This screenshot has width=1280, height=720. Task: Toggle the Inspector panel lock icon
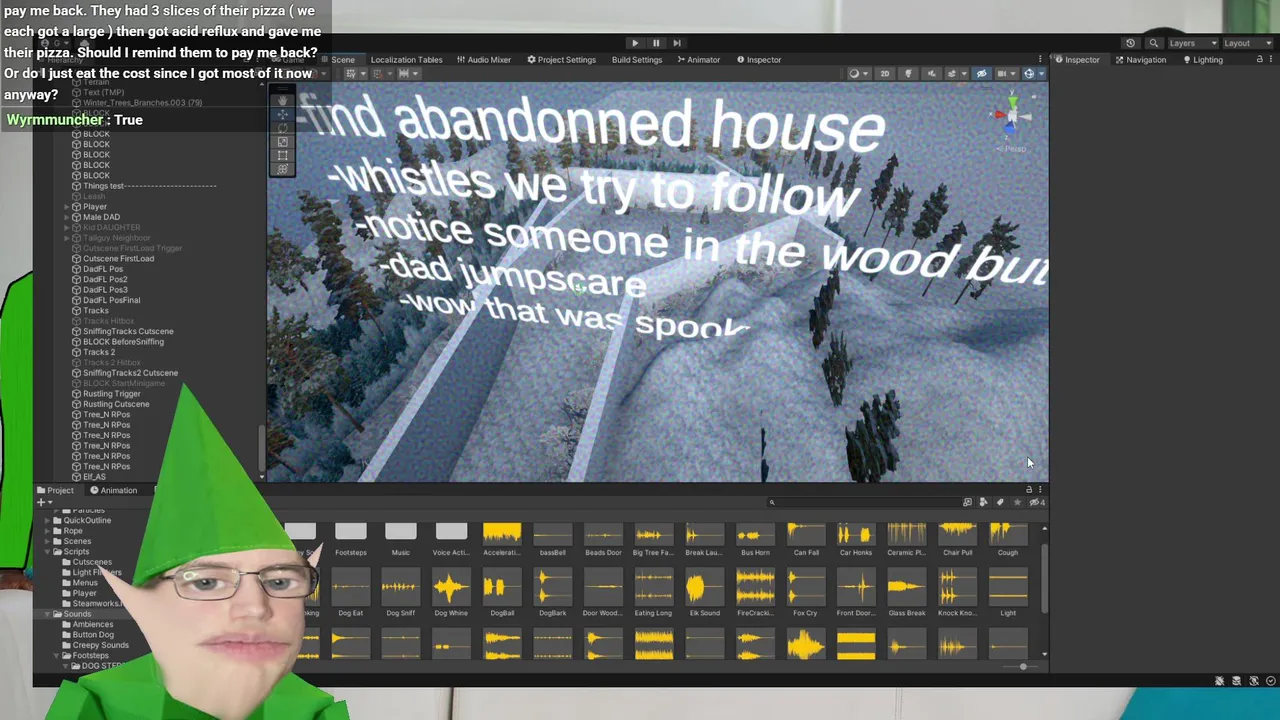click(x=1259, y=59)
